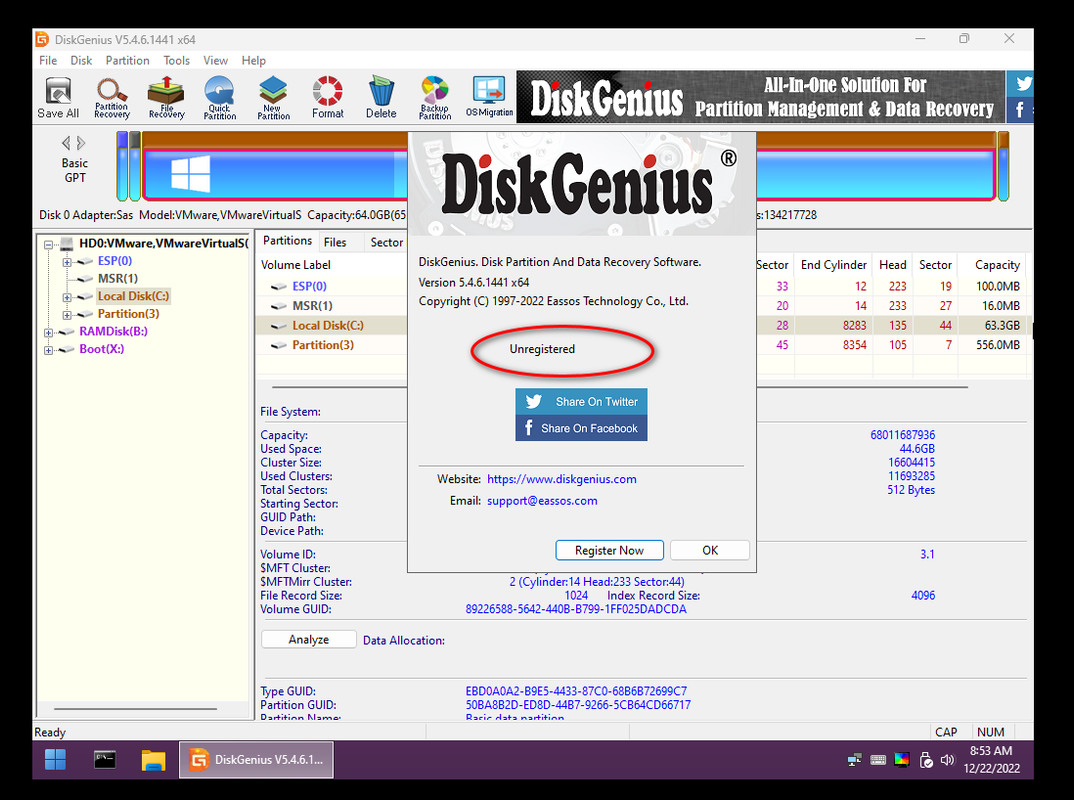Click the Twitter icon in the banner

1023,84
